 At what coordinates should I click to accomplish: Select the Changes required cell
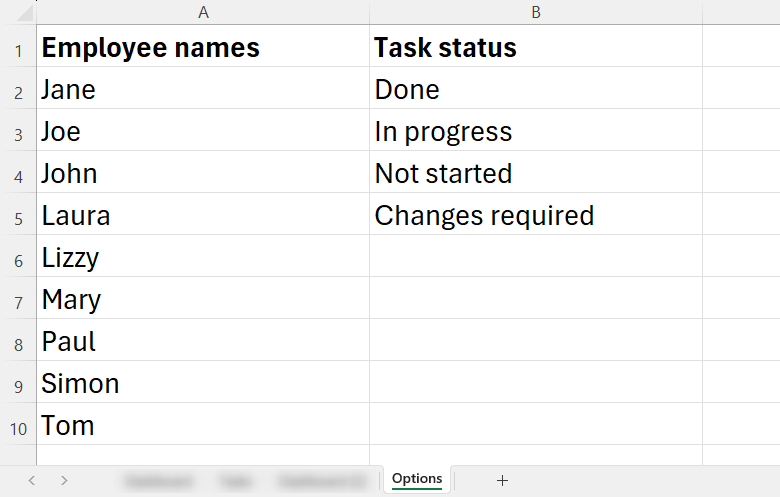point(536,214)
